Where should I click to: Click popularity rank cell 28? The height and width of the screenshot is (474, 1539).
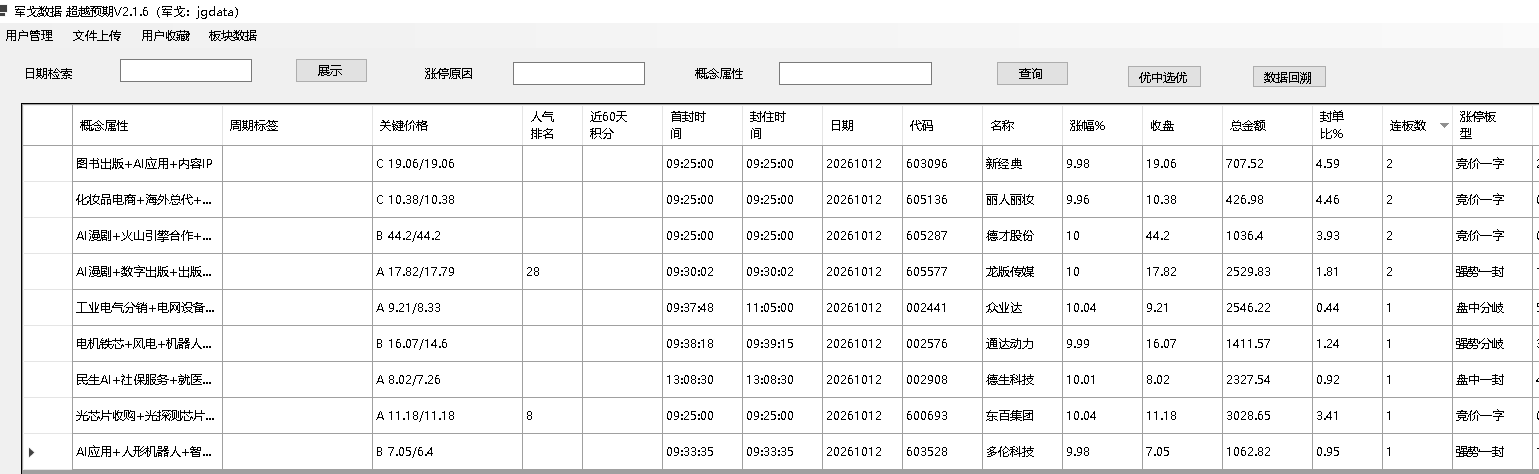pos(552,272)
